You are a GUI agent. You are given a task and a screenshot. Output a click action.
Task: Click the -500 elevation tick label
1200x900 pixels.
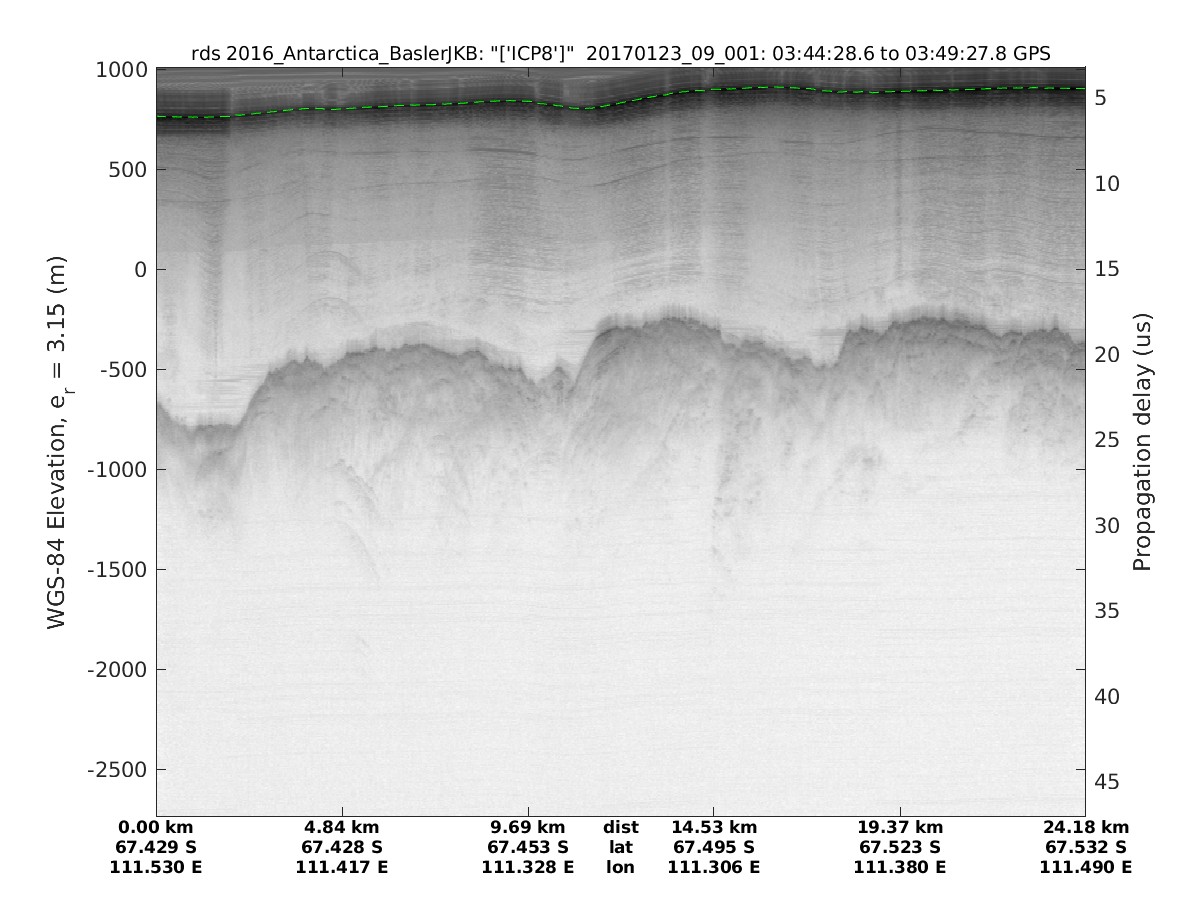[x=121, y=370]
